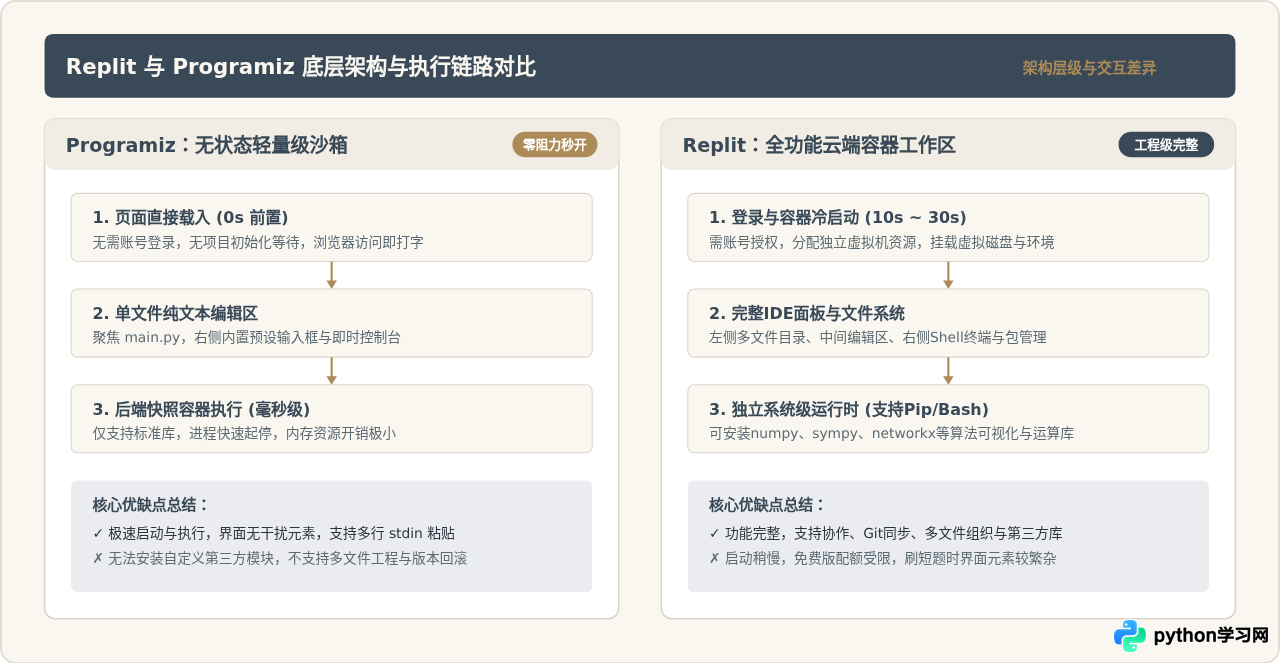Click the "工程级完整" badge
The width and height of the screenshot is (1280, 664).
[x=1166, y=145]
